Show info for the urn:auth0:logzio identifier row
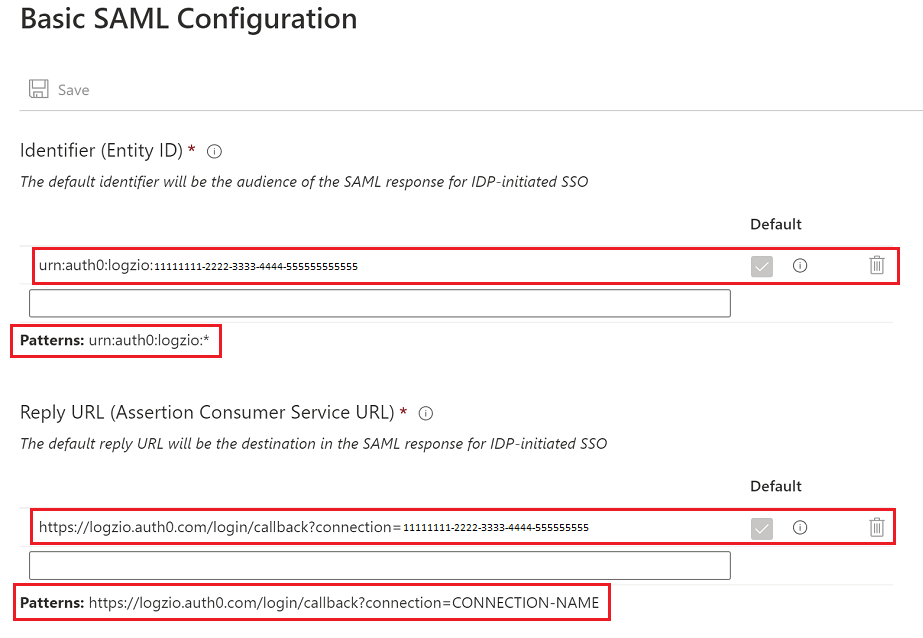923x638 pixels. pyautogui.click(x=800, y=265)
